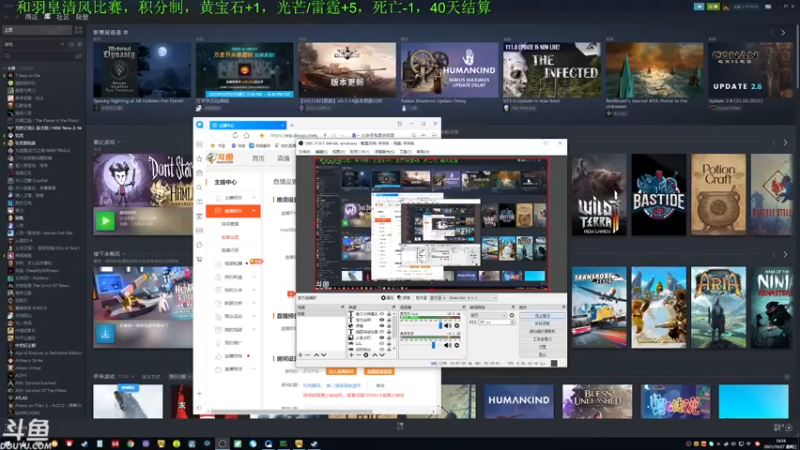Screen dimensions: 800x450
Task: Open the OBS scene transition type dropdown
Action: click(488, 315)
